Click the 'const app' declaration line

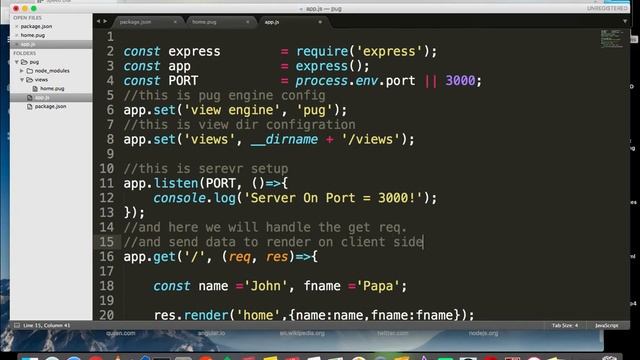point(246,66)
